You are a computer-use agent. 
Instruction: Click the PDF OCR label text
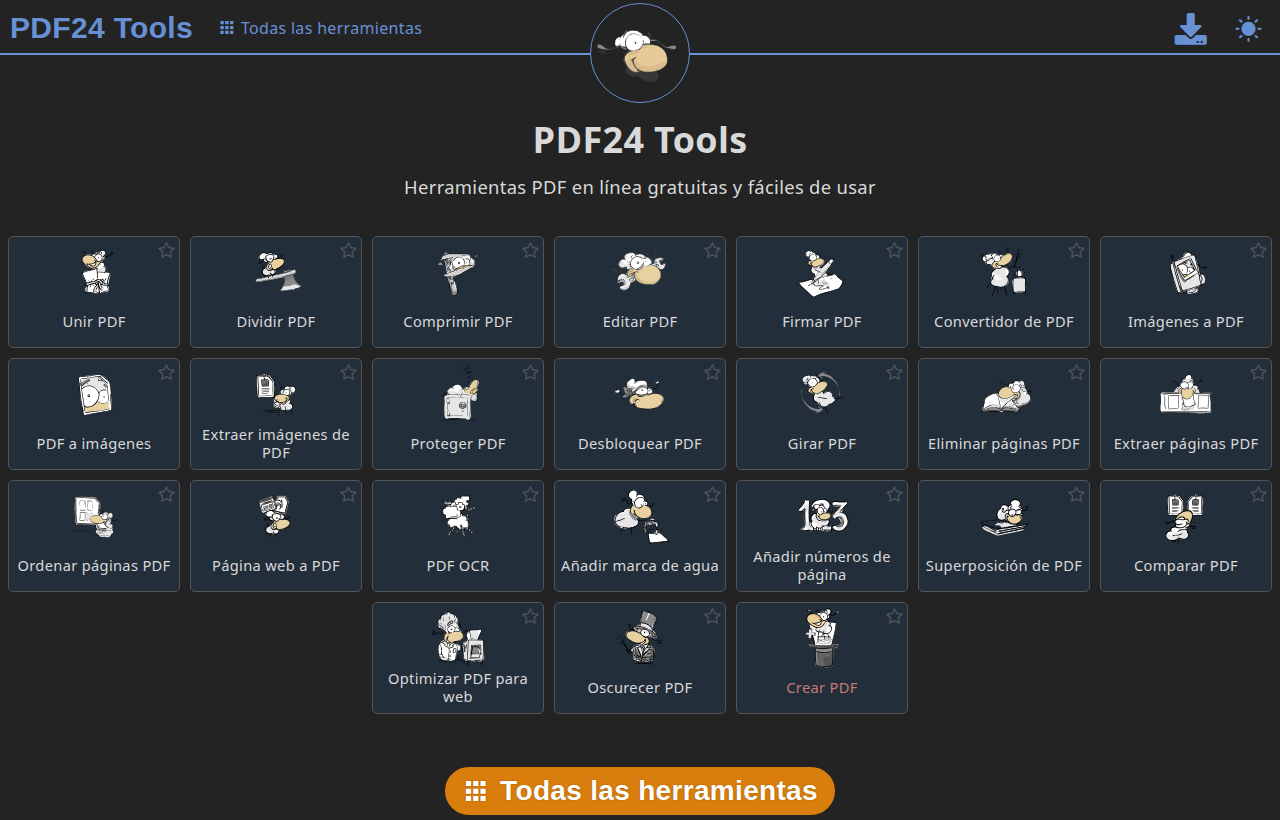[458, 566]
